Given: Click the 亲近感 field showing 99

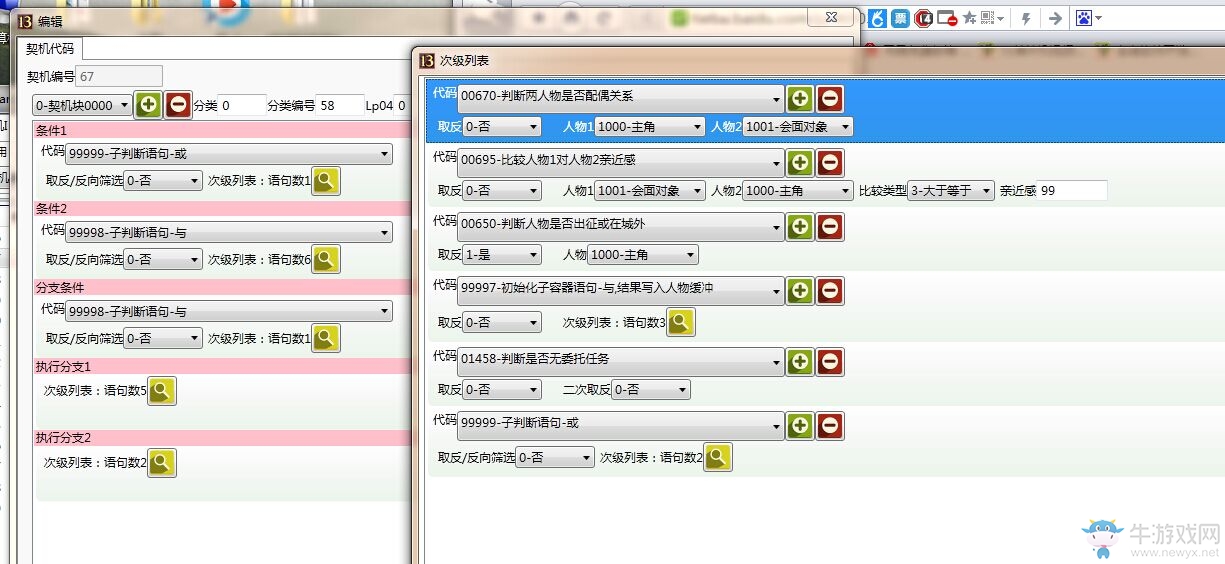Looking at the screenshot, I should pos(1072,190).
